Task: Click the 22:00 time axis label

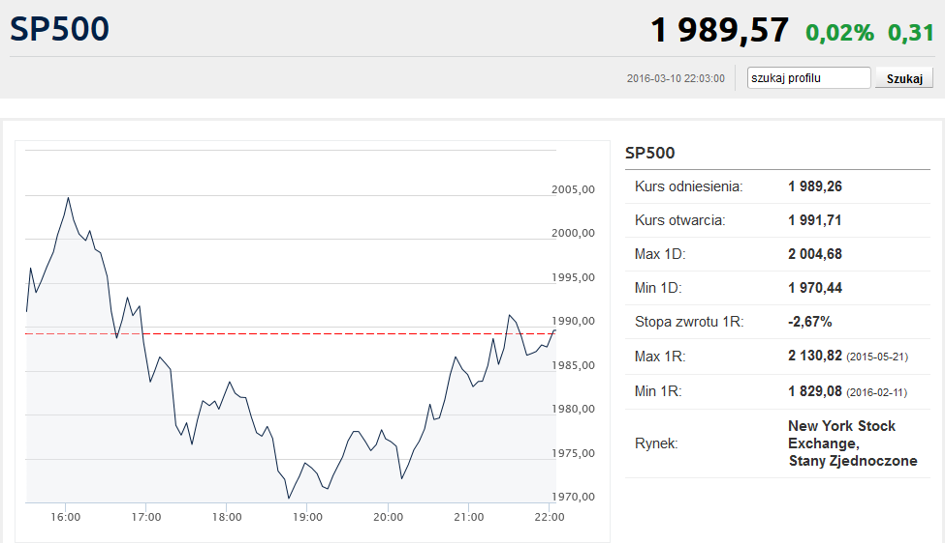Action: click(549, 517)
